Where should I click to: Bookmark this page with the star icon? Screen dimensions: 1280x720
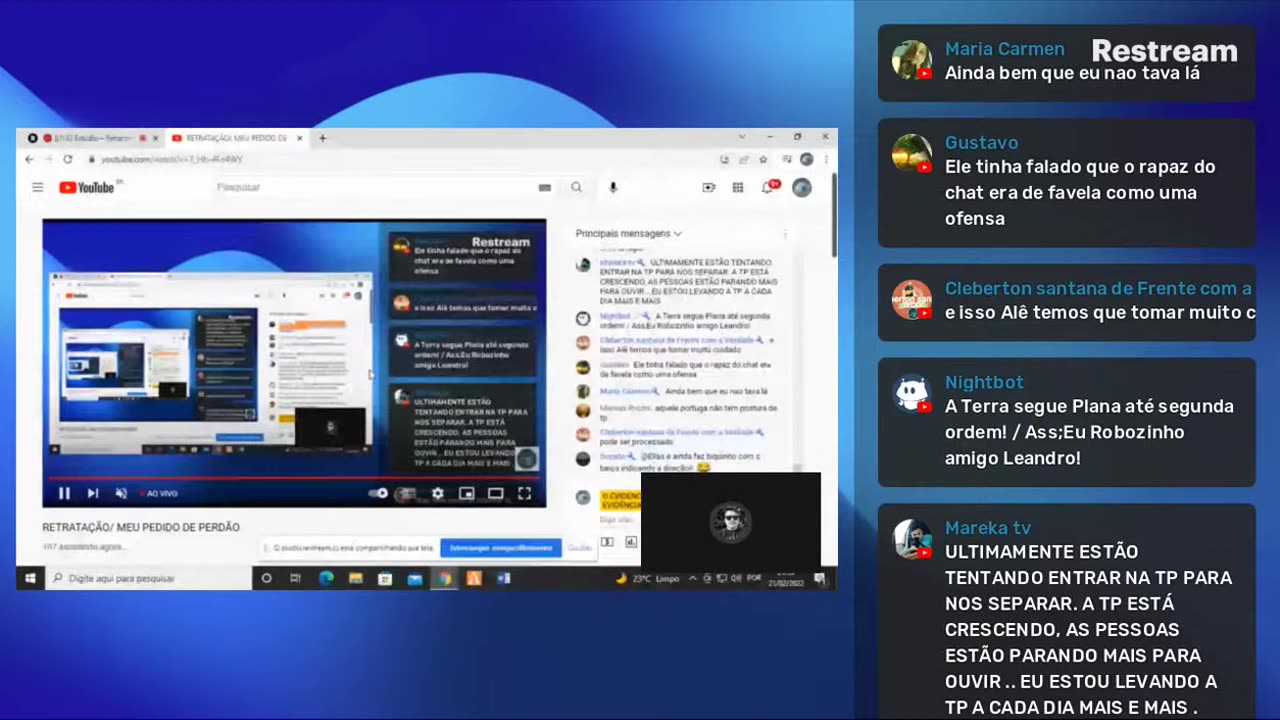tap(763, 159)
